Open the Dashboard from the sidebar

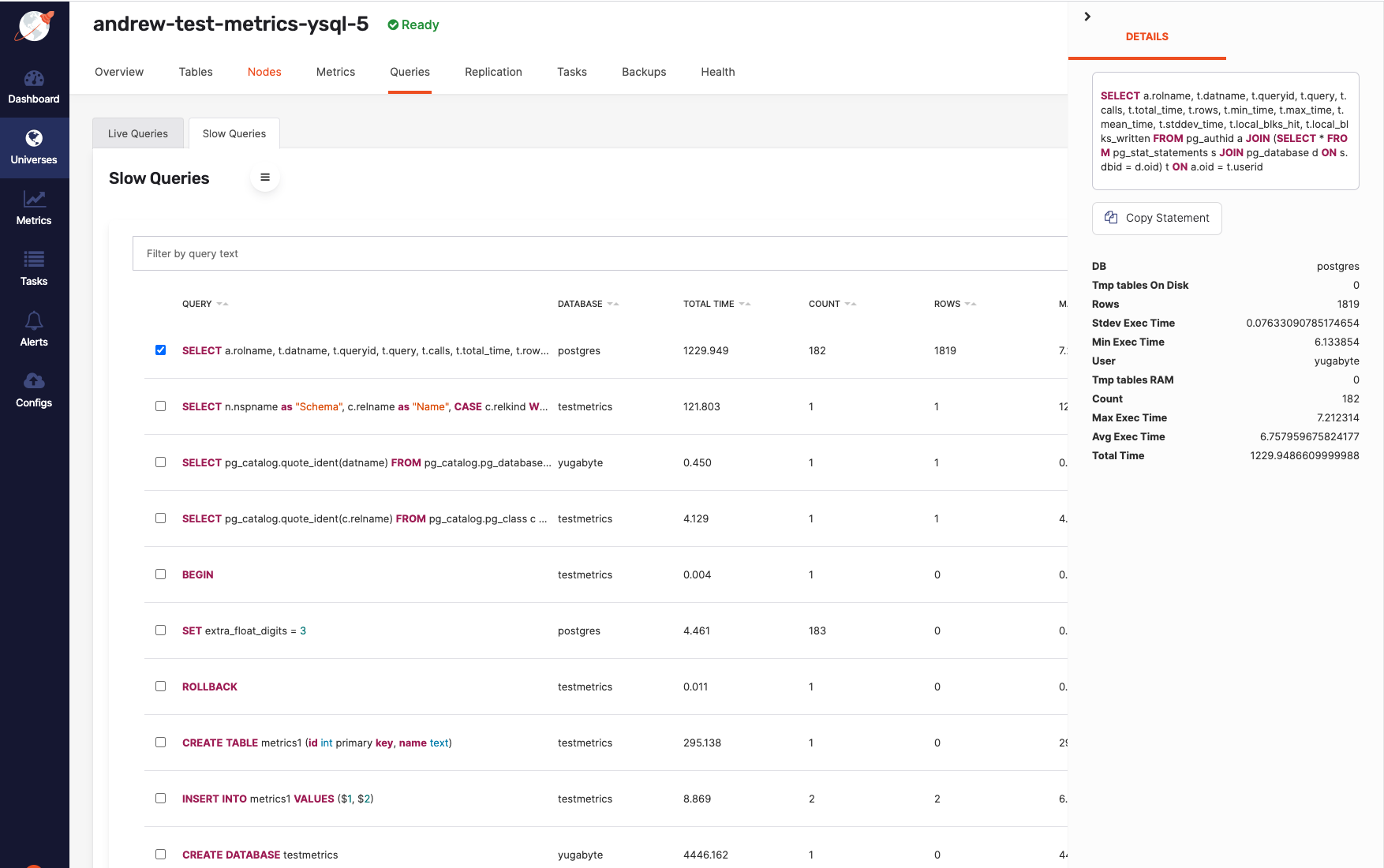(34, 87)
